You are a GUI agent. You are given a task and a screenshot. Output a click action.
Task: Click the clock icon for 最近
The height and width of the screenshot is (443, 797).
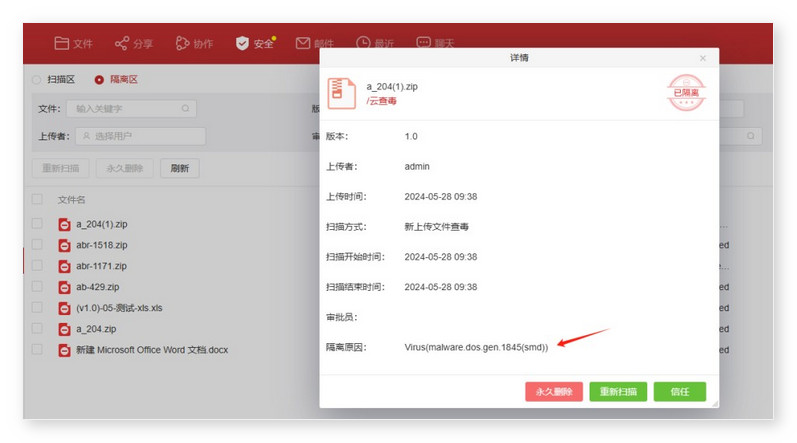pyautogui.click(x=363, y=43)
